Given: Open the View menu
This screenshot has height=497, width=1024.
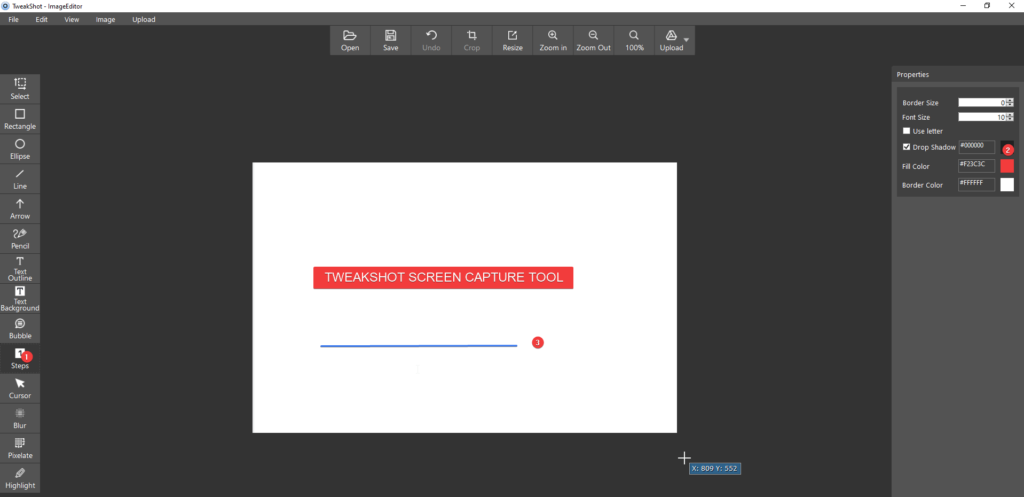Looking at the screenshot, I should pos(72,20).
